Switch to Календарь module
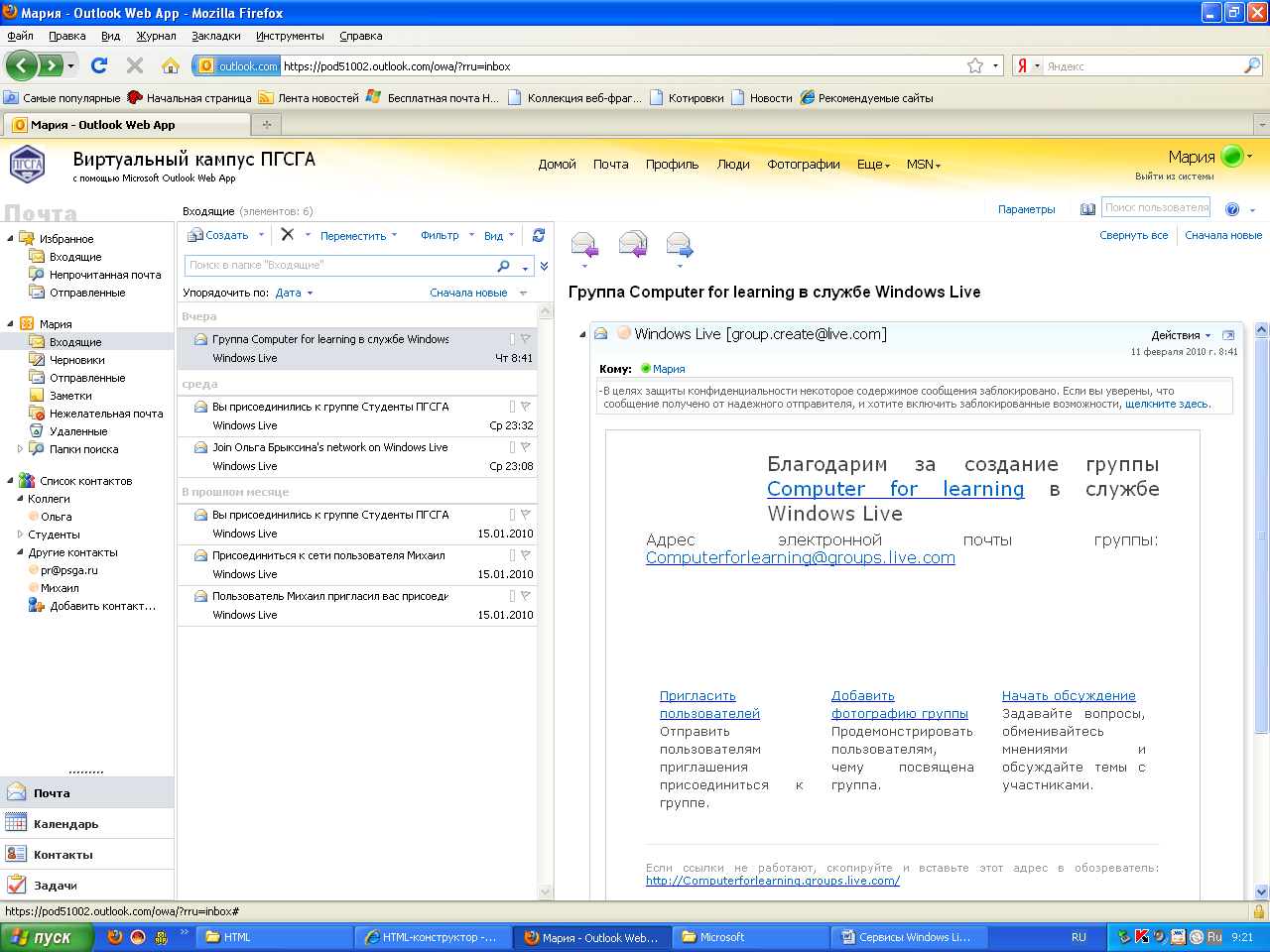The height and width of the screenshot is (952, 1270). (87, 824)
